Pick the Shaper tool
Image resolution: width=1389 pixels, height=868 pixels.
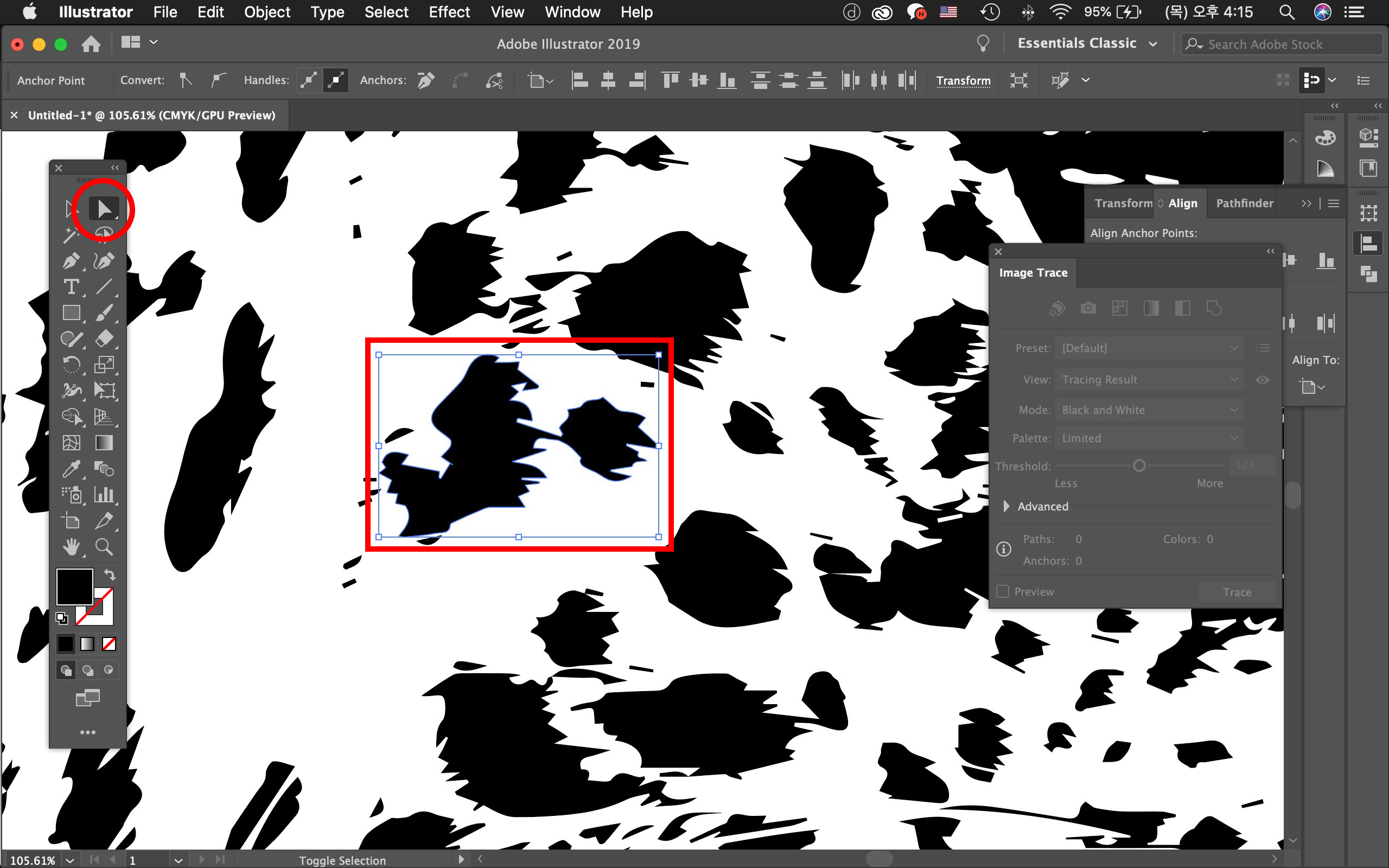coord(71,339)
